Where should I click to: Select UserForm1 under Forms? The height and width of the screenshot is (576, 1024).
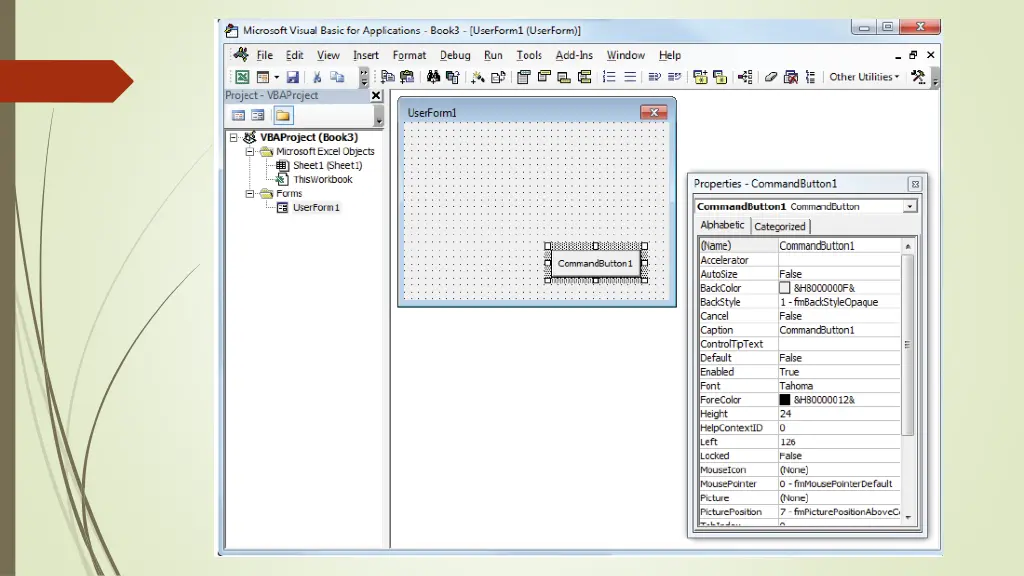[x=316, y=208]
